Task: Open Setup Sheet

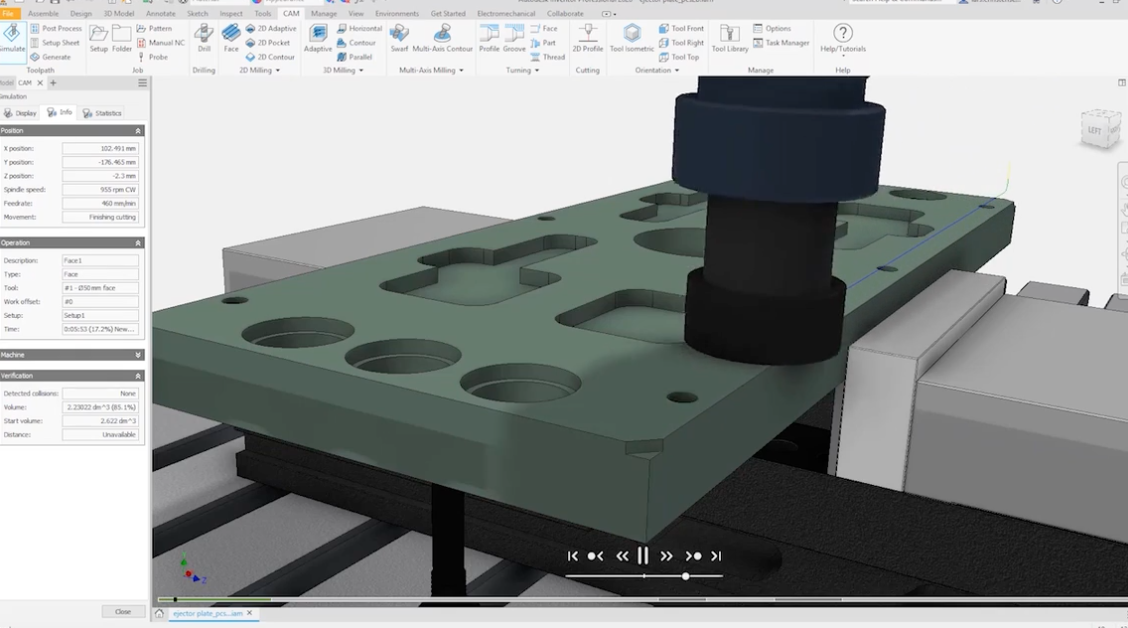Action: click(55, 42)
